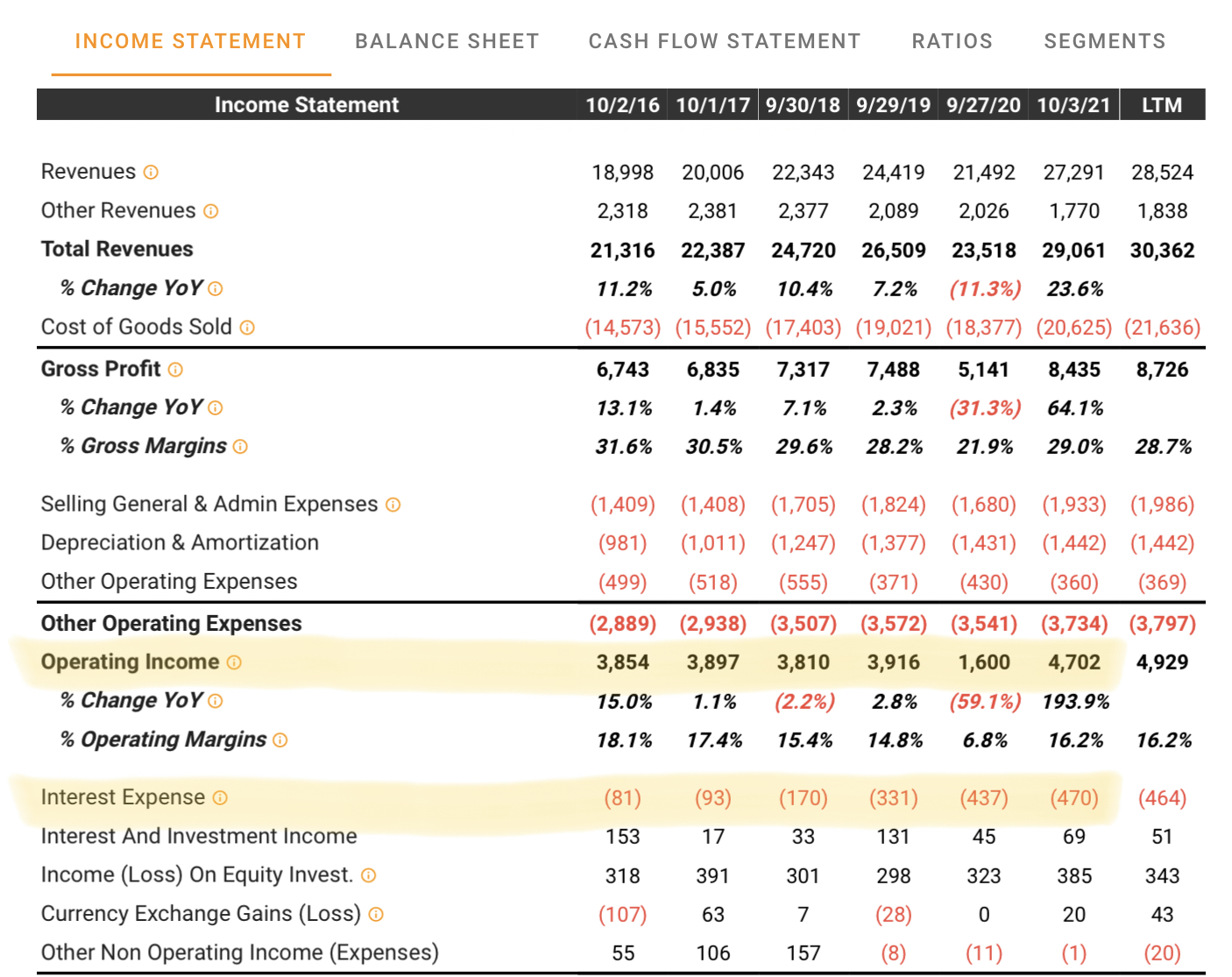Click the 9/29/19 column header
Screen dimensions: 1232x977
[x=893, y=105]
